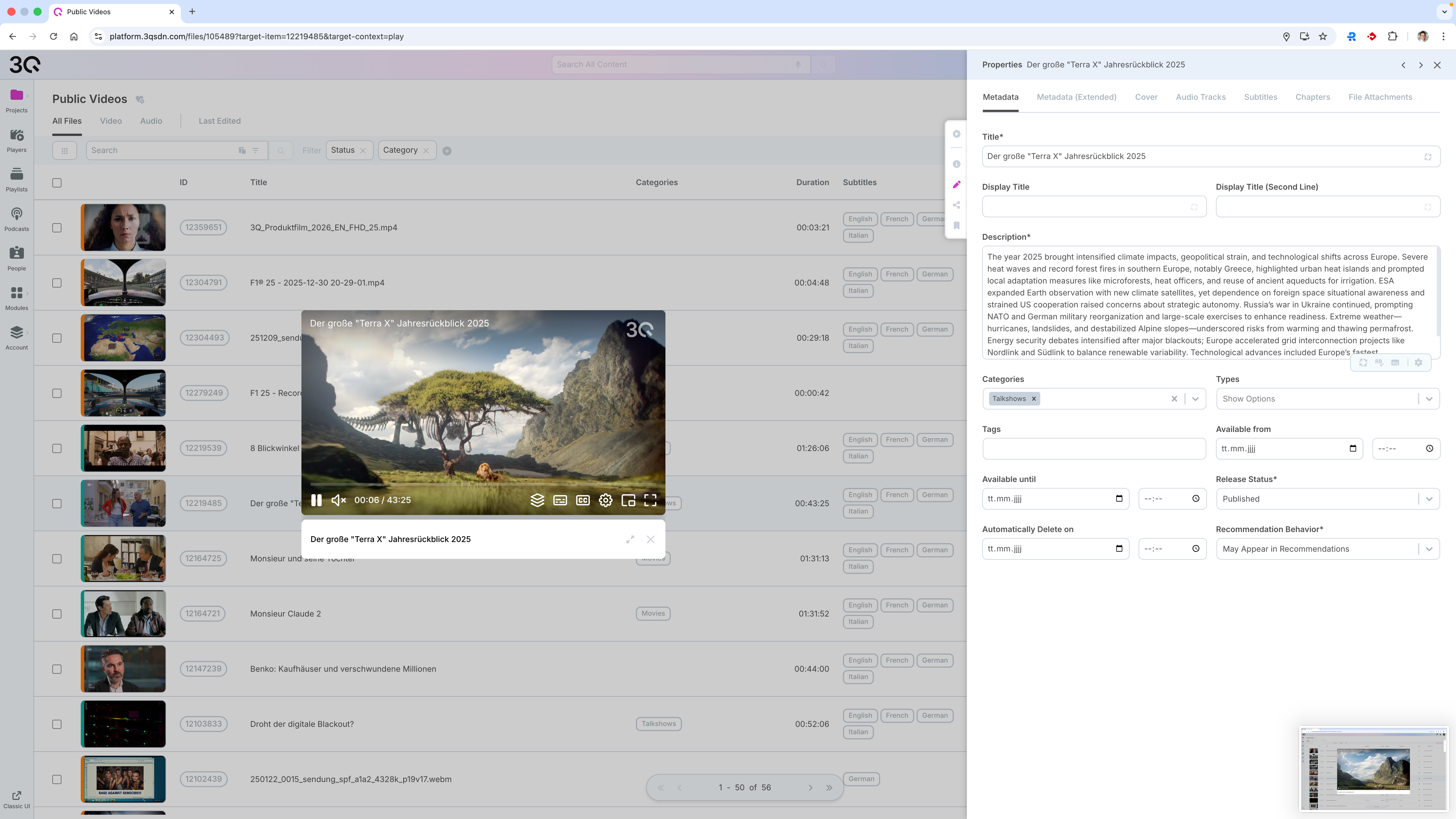1456x819 pixels.
Task: Tick the select-all checkbox in table header
Action: (x=57, y=183)
